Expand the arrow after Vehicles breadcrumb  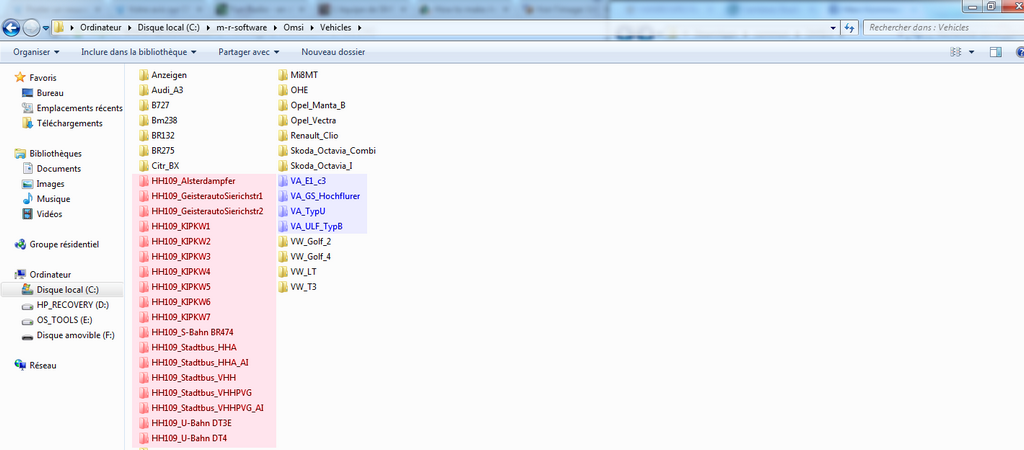pos(359,27)
